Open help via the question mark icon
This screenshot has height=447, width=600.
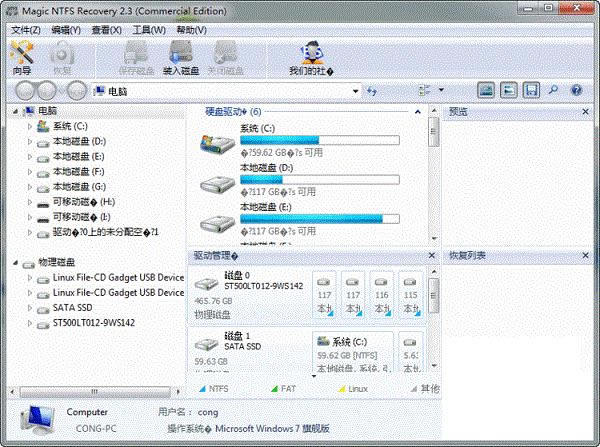(576, 90)
